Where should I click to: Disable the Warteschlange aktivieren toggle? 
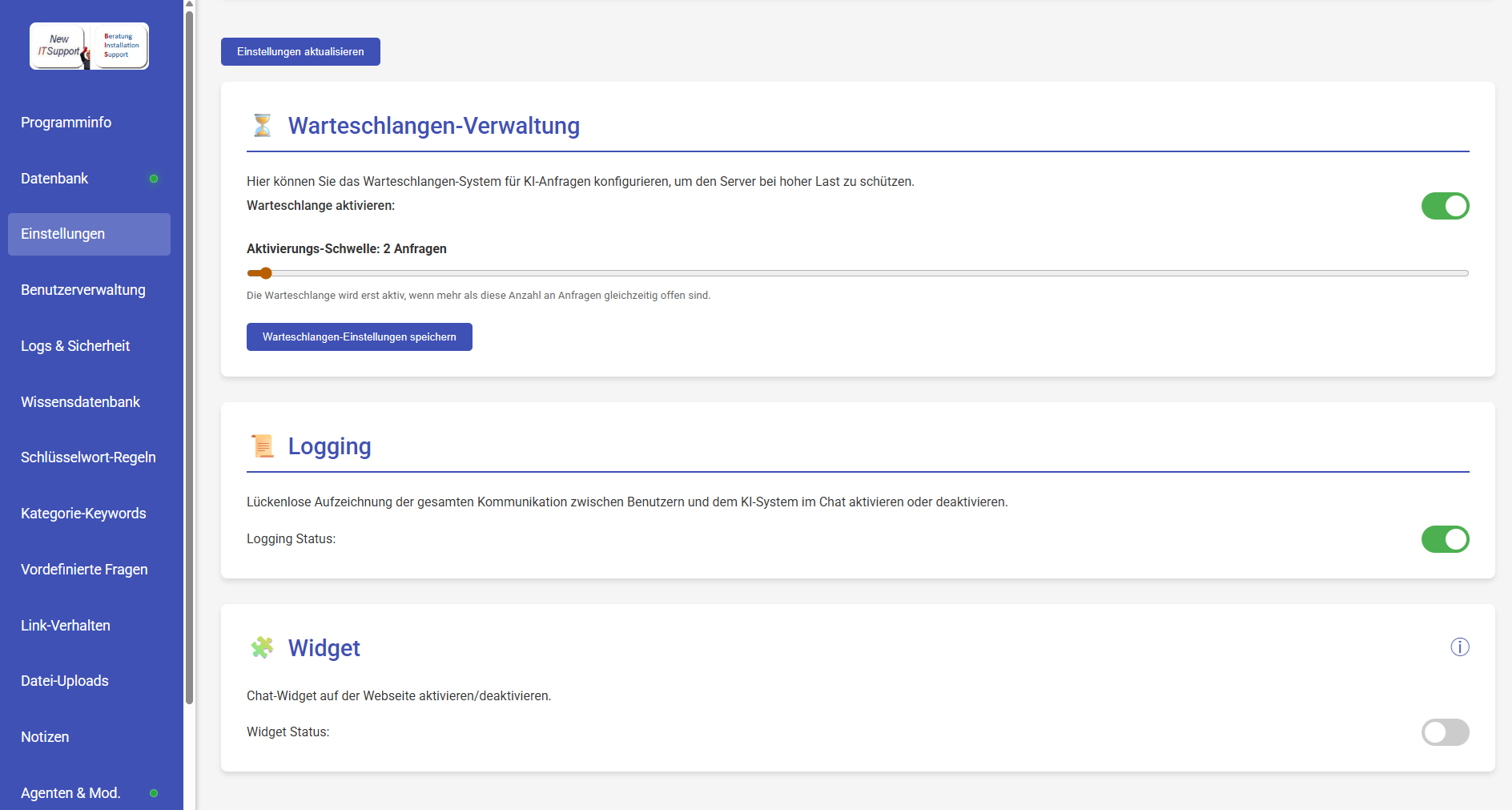pos(1445,206)
